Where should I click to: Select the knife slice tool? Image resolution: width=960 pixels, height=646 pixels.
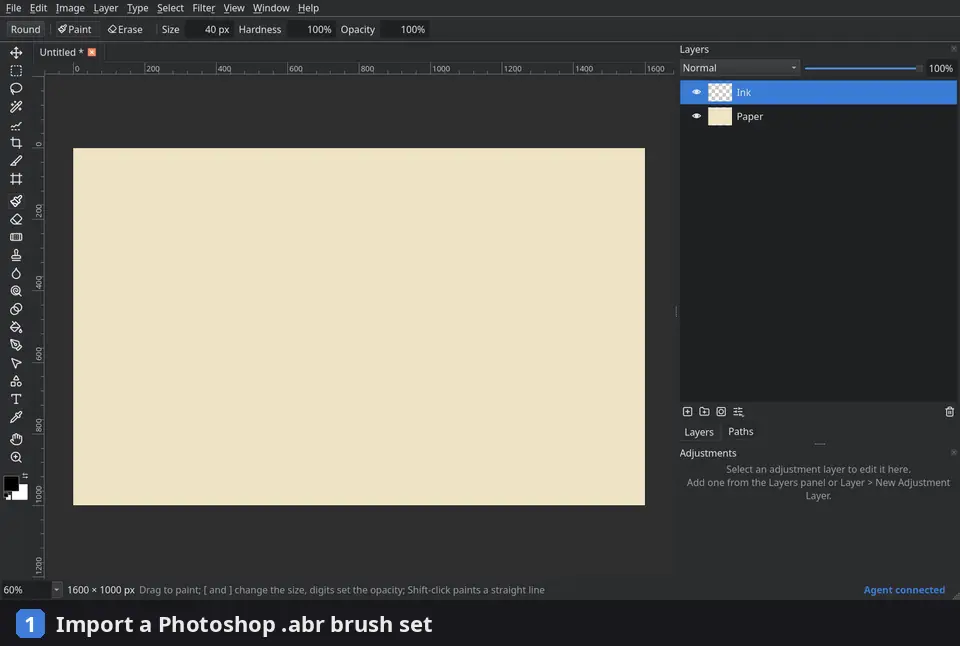[16, 160]
